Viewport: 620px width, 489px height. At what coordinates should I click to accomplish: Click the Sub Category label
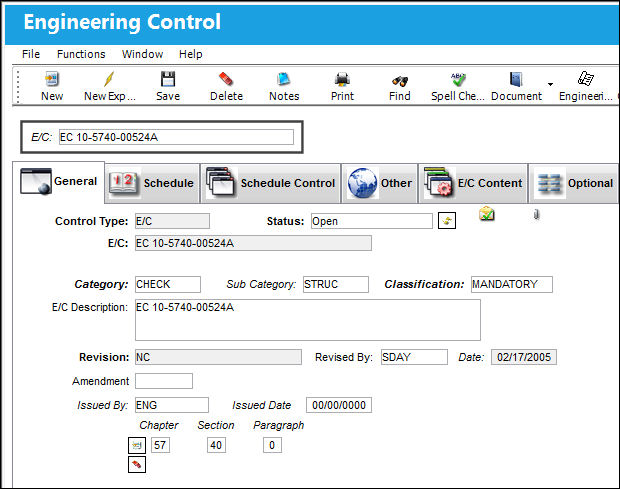(x=261, y=284)
